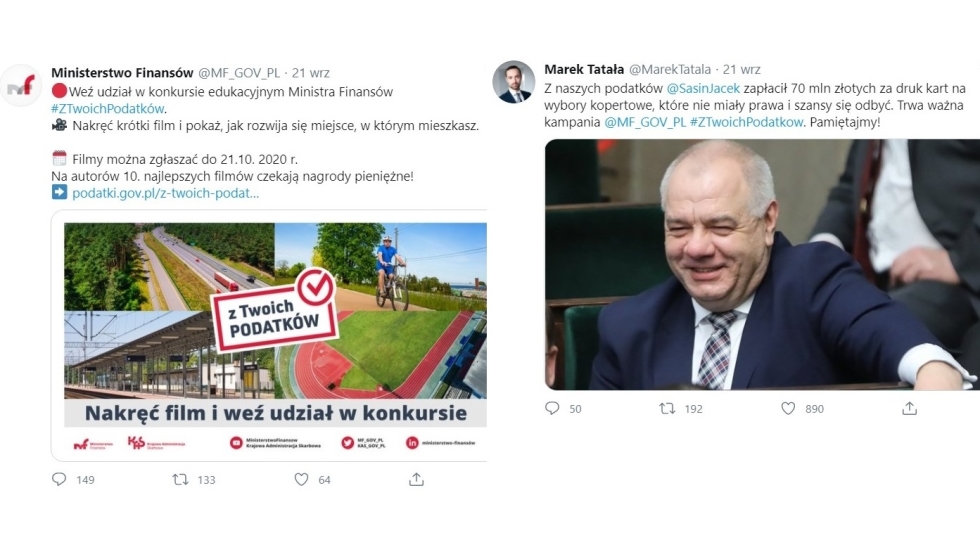Open @MF_GOV_PL mention in Tatała's tweet
980x552 pixels.
pyautogui.click(x=645, y=122)
